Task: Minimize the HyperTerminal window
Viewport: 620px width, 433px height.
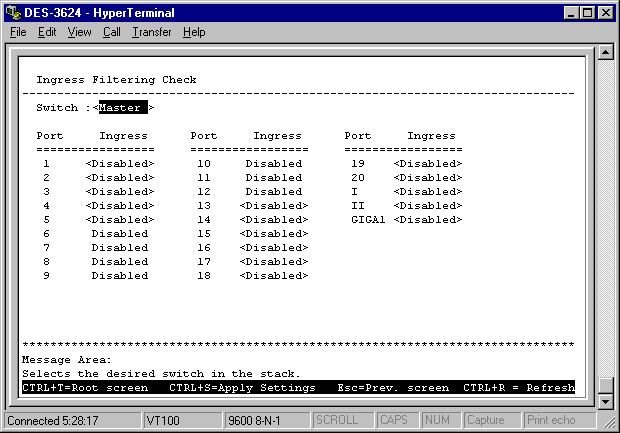Action: point(571,11)
